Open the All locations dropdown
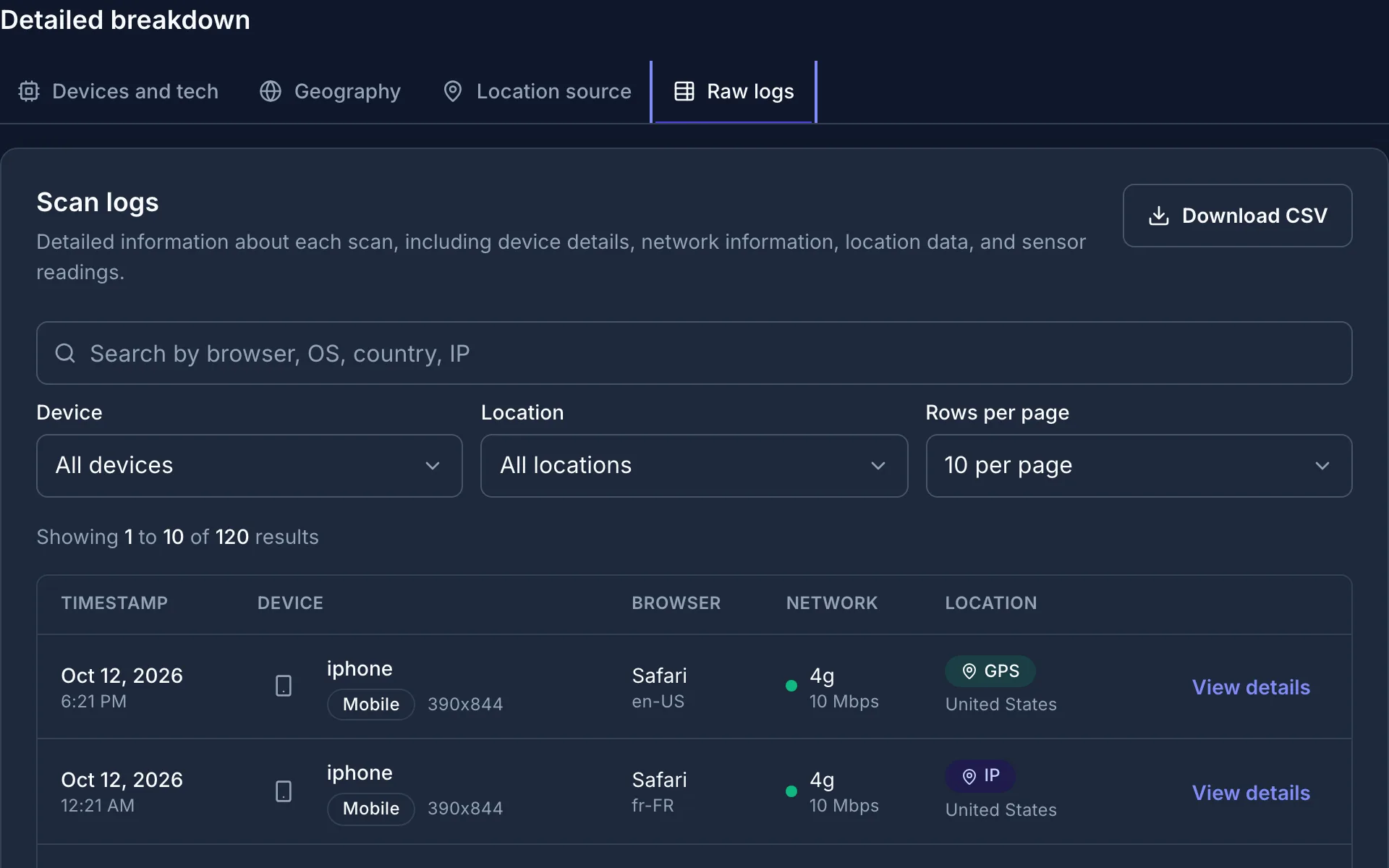 [x=694, y=466]
